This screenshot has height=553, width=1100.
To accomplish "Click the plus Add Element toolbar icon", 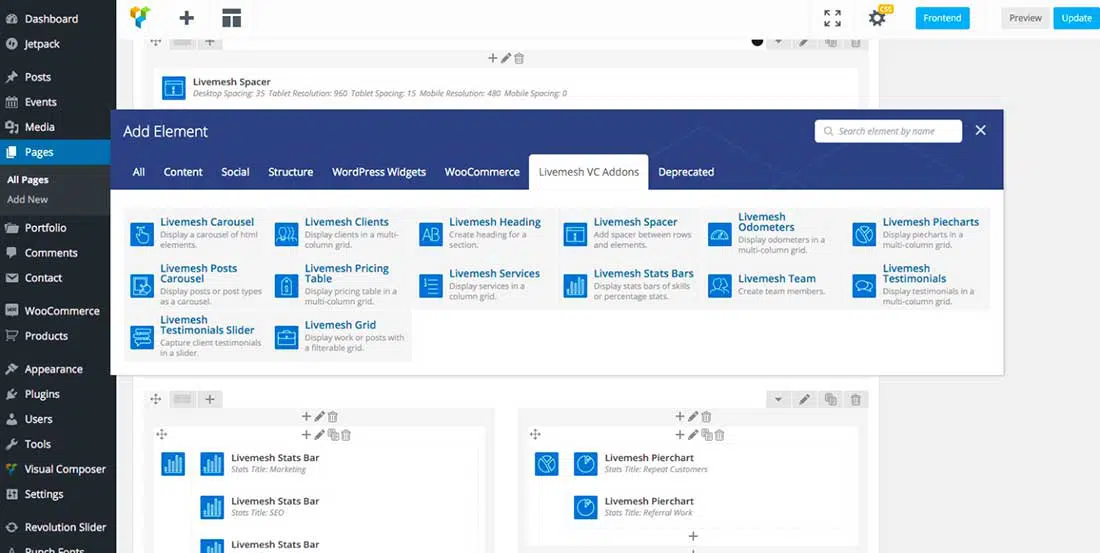I will click(x=187, y=17).
